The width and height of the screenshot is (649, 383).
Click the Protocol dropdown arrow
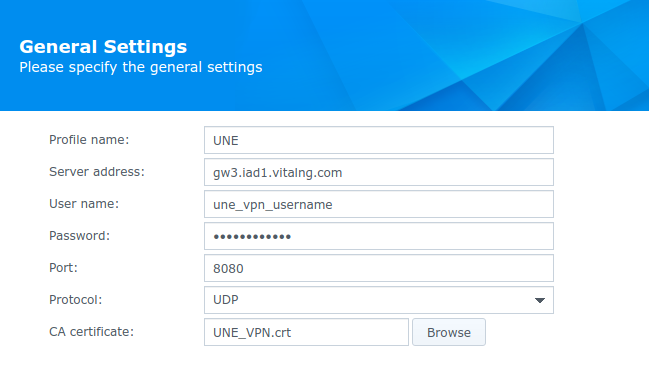(x=539, y=300)
